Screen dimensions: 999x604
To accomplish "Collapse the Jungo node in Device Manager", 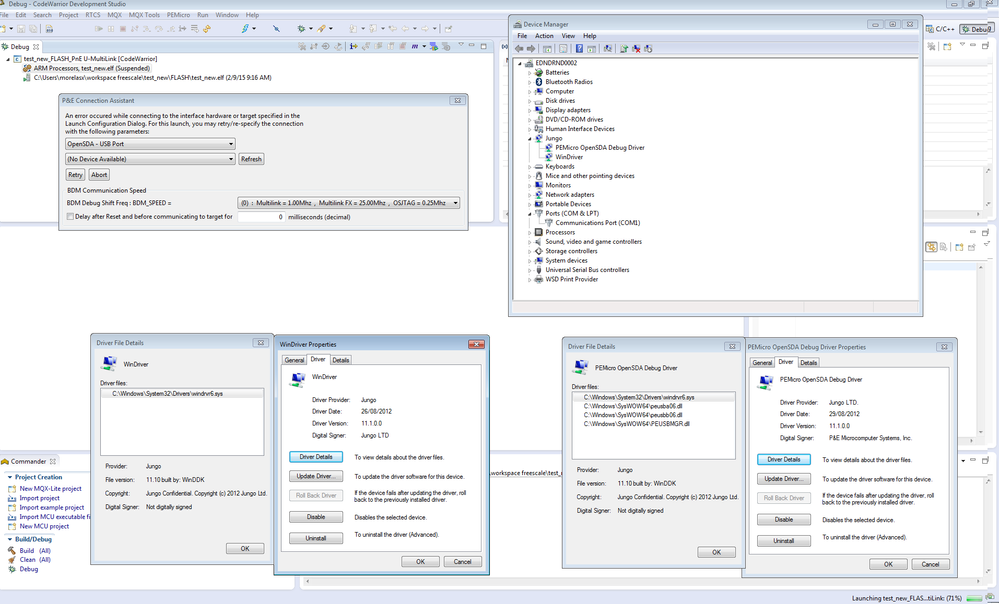I will [529, 138].
